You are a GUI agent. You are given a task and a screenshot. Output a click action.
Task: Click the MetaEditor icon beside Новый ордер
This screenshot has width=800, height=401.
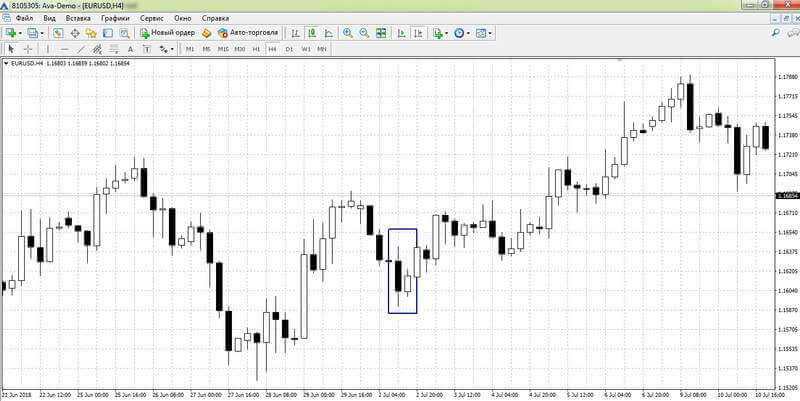click(x=207, y=33)
